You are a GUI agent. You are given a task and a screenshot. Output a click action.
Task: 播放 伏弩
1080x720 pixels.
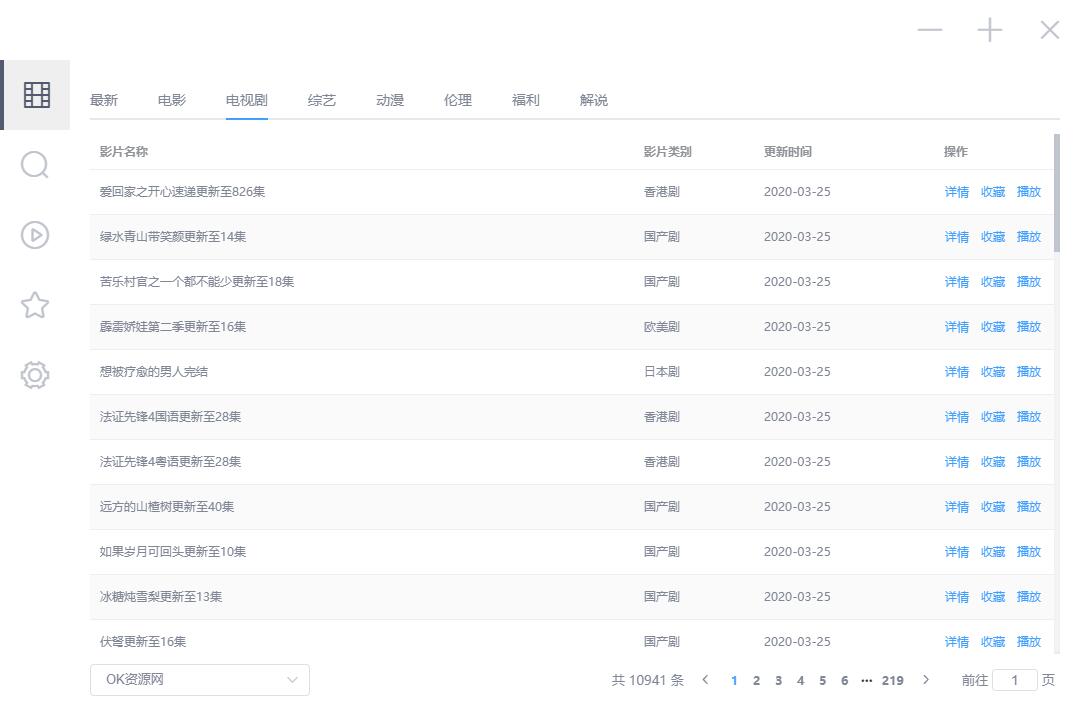[x=1029, y=641]
